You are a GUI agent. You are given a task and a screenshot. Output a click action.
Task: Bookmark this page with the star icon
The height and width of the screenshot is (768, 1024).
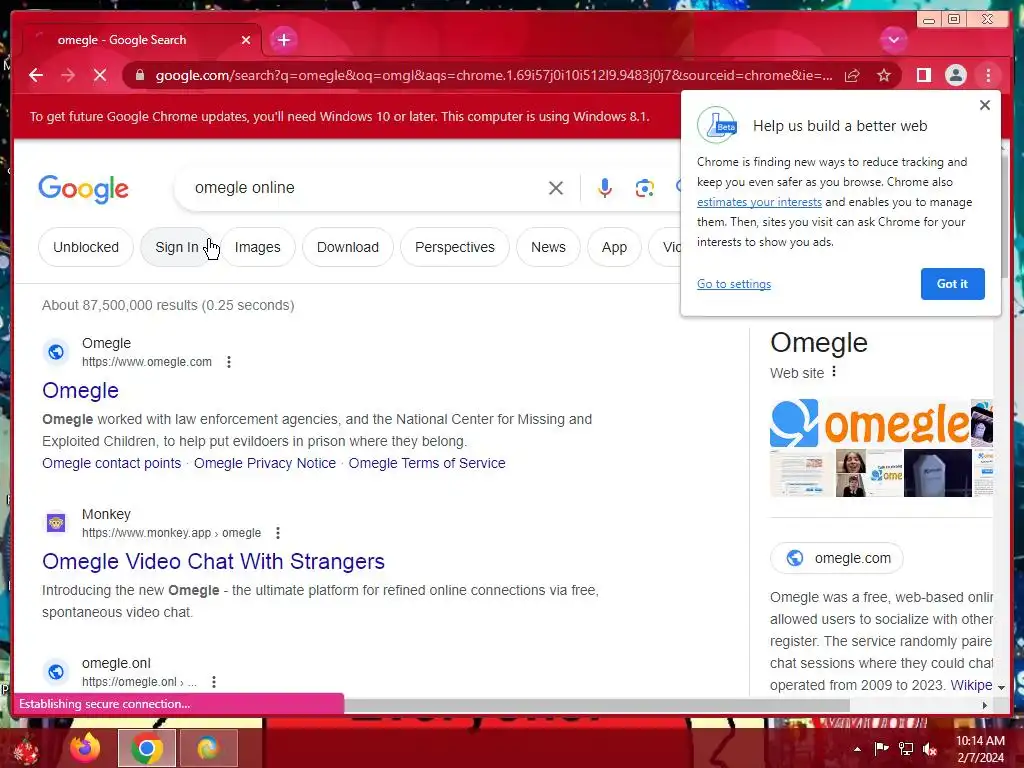(884, 75)
